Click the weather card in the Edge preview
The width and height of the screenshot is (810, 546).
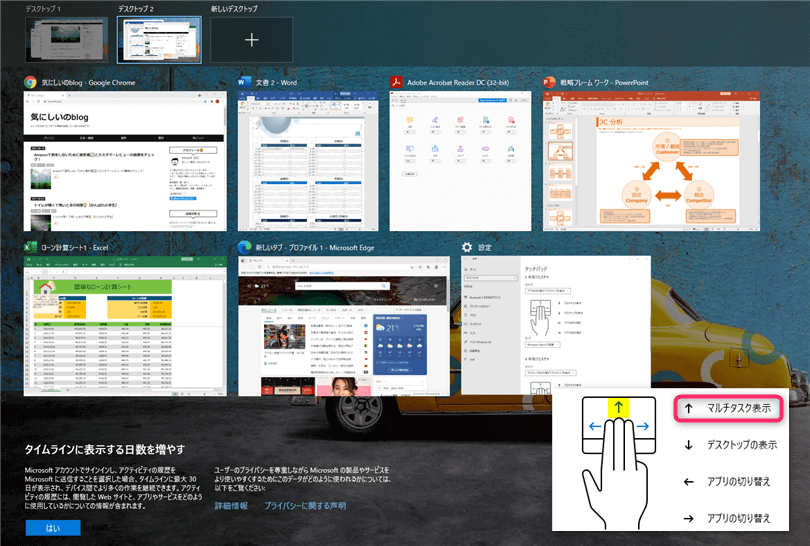coord(400,345)
